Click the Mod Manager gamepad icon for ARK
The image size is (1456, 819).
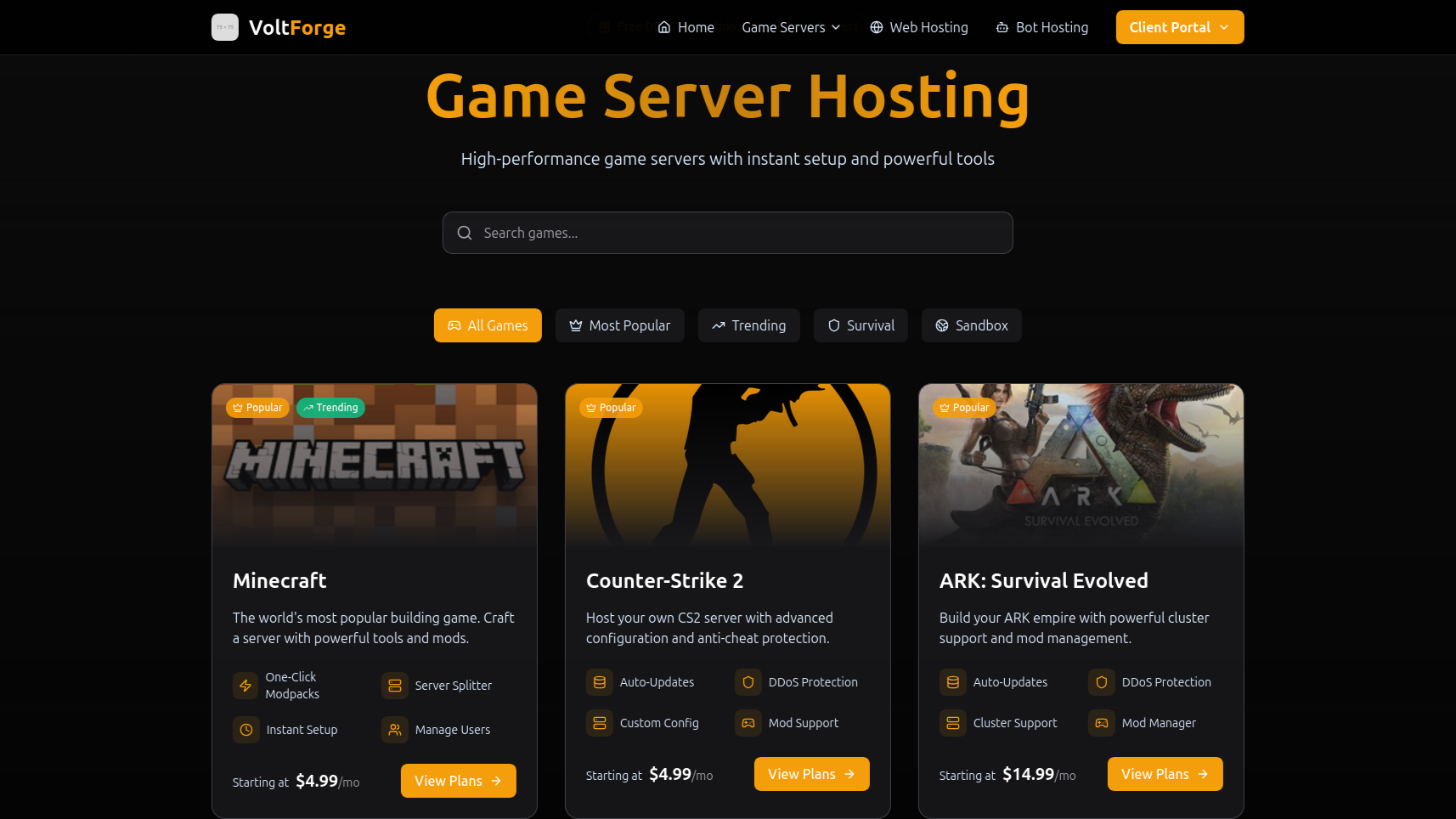(x=1102, y=723)
